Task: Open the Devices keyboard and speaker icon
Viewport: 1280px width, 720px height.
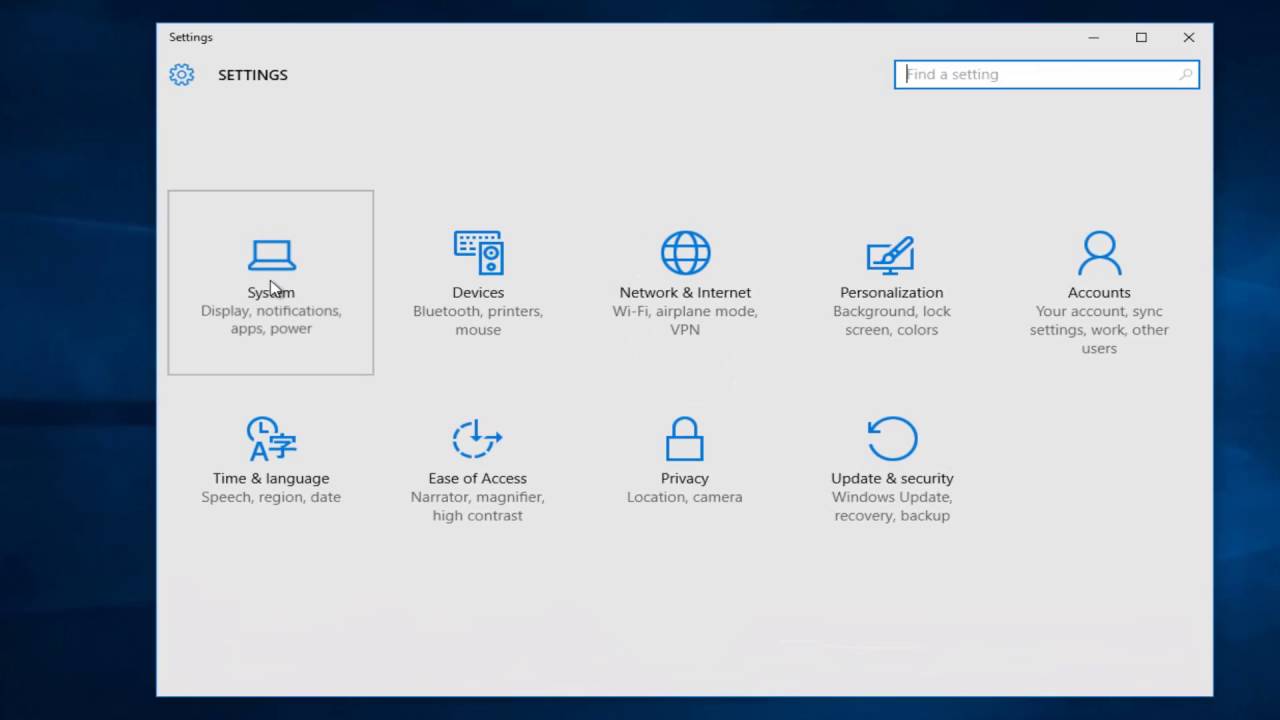Action: (478, 253)
